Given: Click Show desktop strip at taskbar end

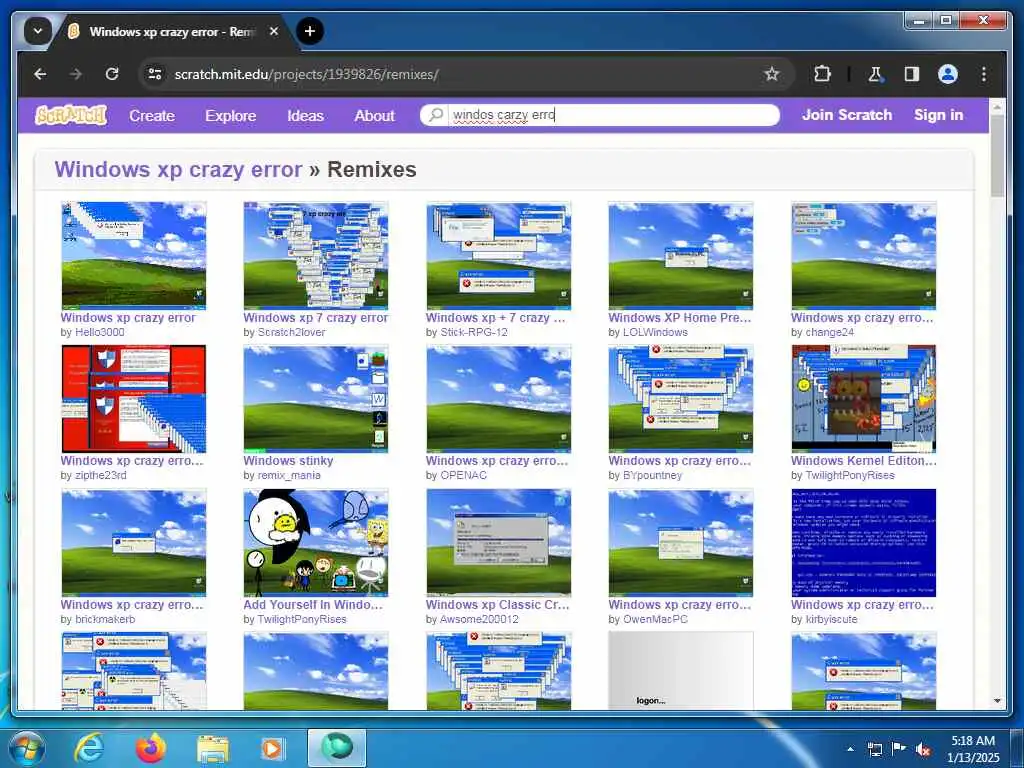Looking at the screenshot, I should coord(1017,748).
